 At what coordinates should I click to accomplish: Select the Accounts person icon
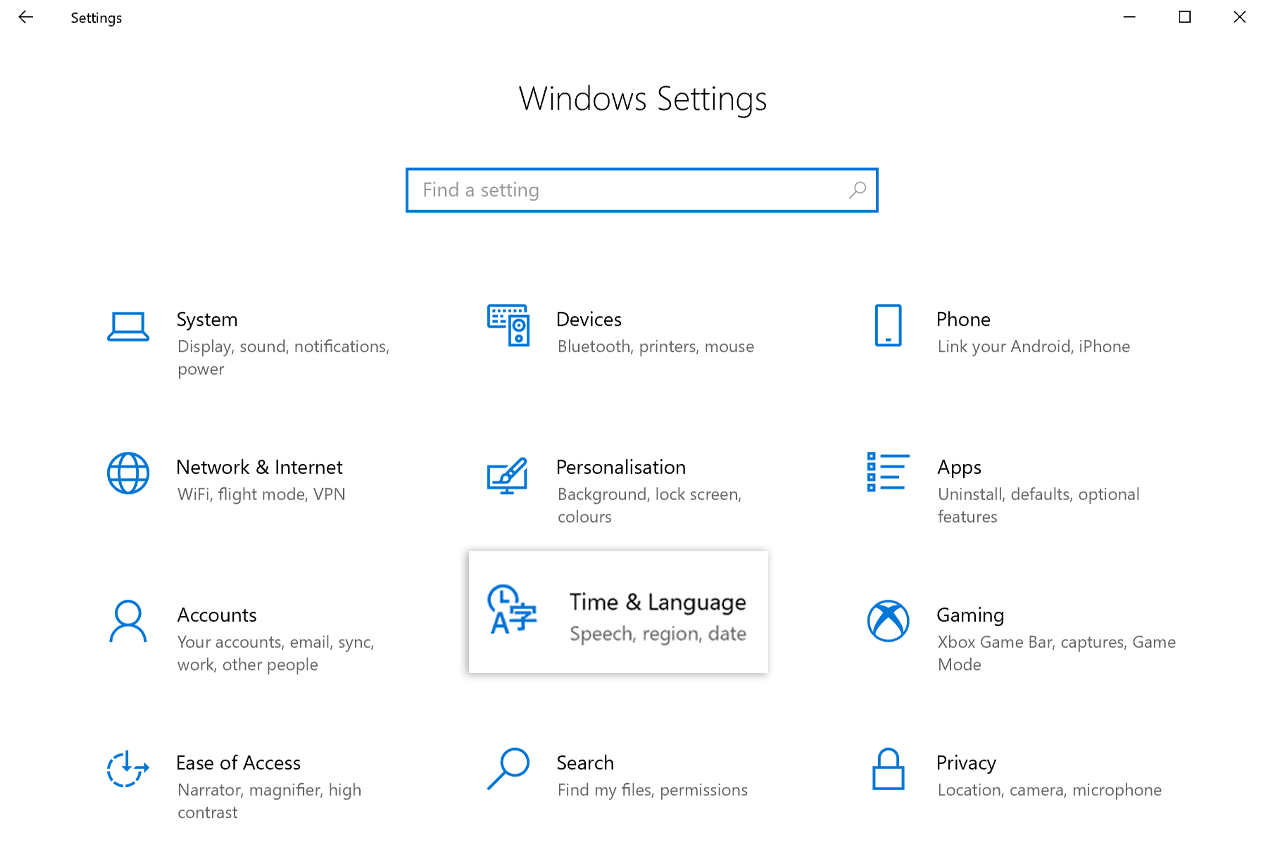coord(128,621)
